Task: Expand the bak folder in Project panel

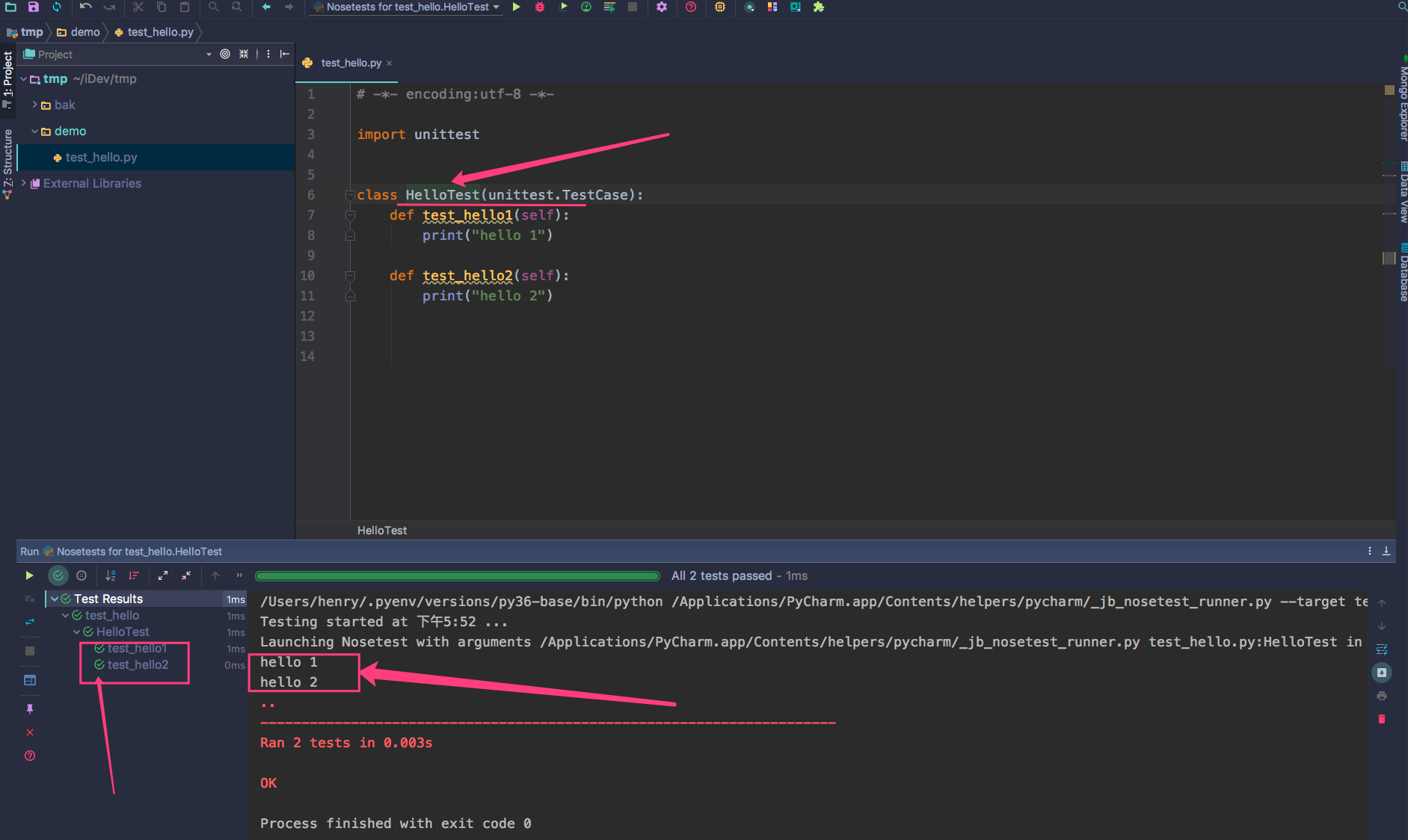Action: (34, 105)
